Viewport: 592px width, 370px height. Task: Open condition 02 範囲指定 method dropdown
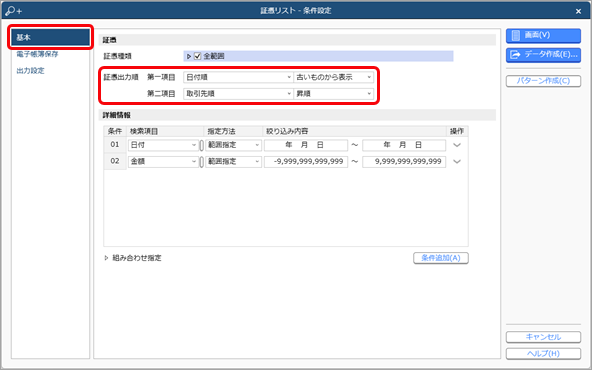click(233, 162)
